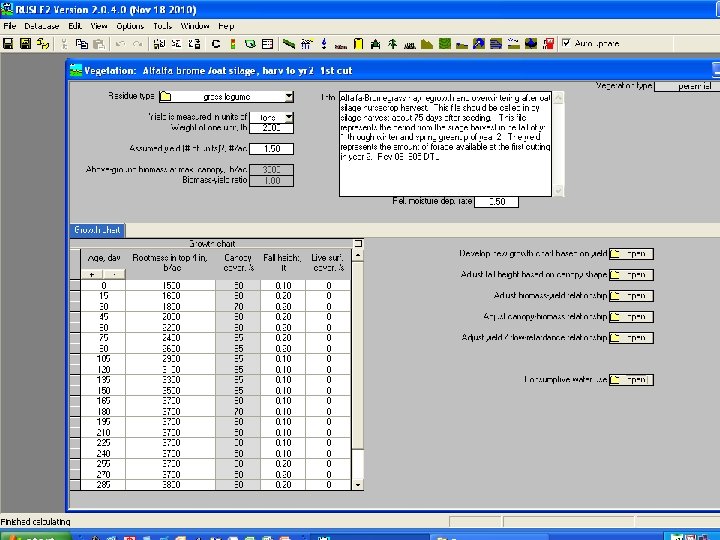Viewport: 720px width, 540px height.
Task: Open 'Develop new growth chart based on yield'
Action: pyautogui.click(x=631, y=254)
